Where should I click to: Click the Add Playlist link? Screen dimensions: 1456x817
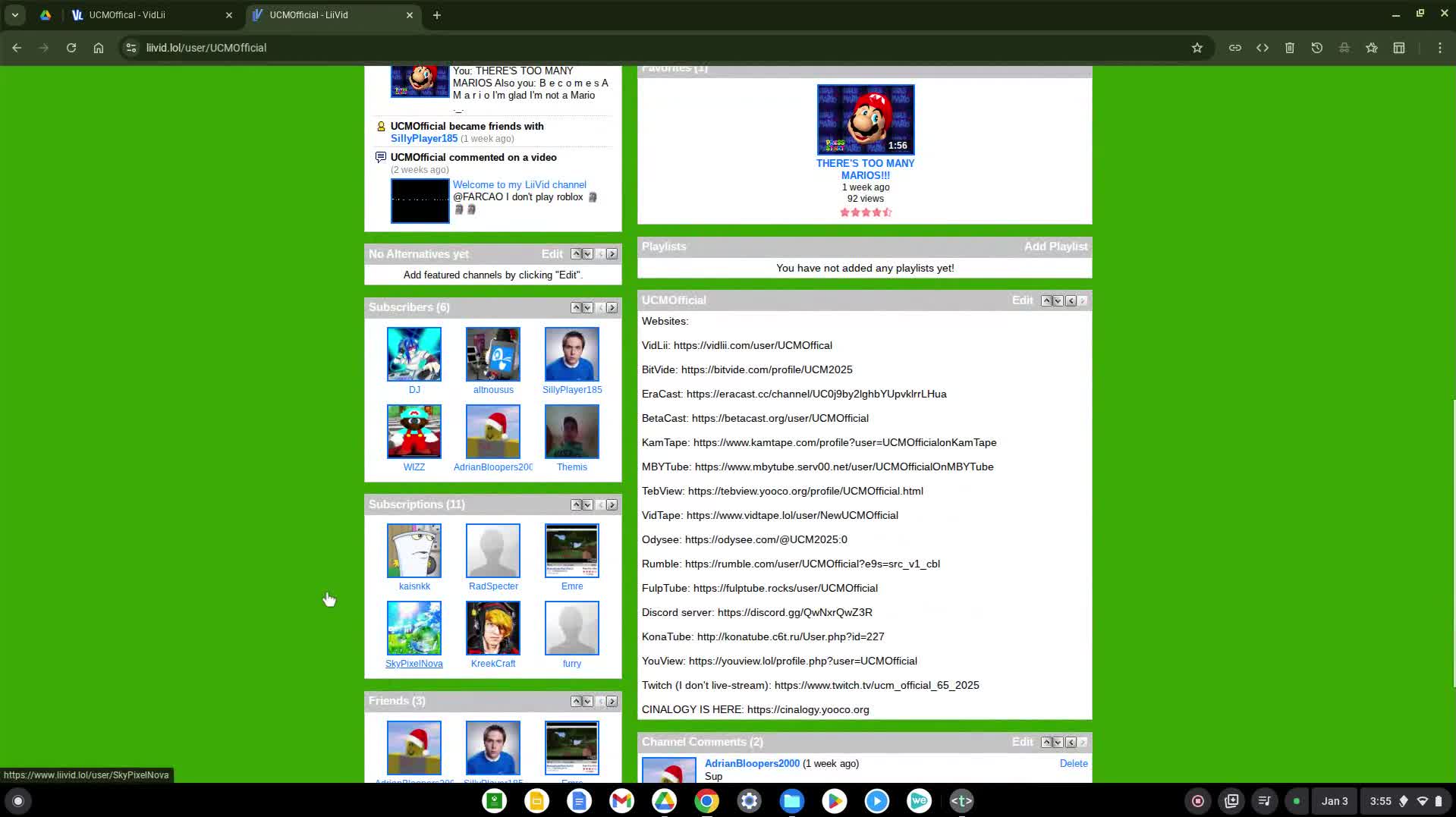pos(1055,247)
